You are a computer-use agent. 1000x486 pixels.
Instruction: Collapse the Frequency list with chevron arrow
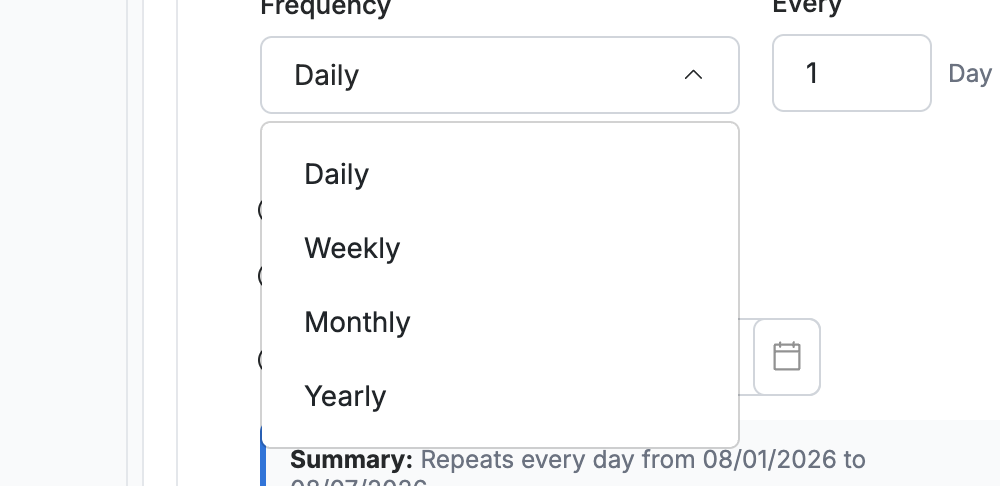click(x=693, y=75)
